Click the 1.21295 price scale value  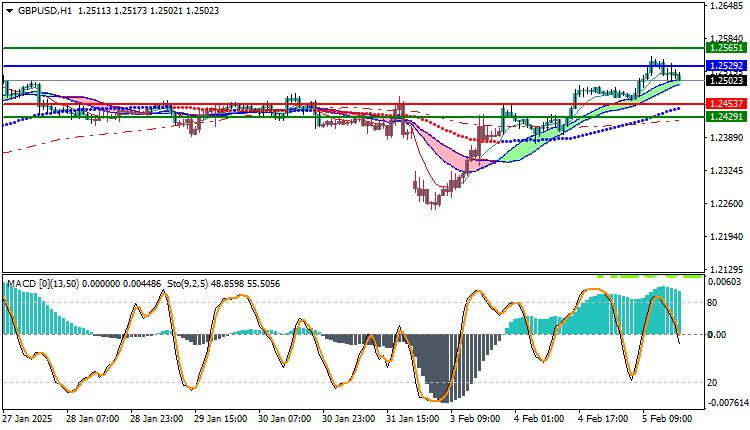(727, 269)
